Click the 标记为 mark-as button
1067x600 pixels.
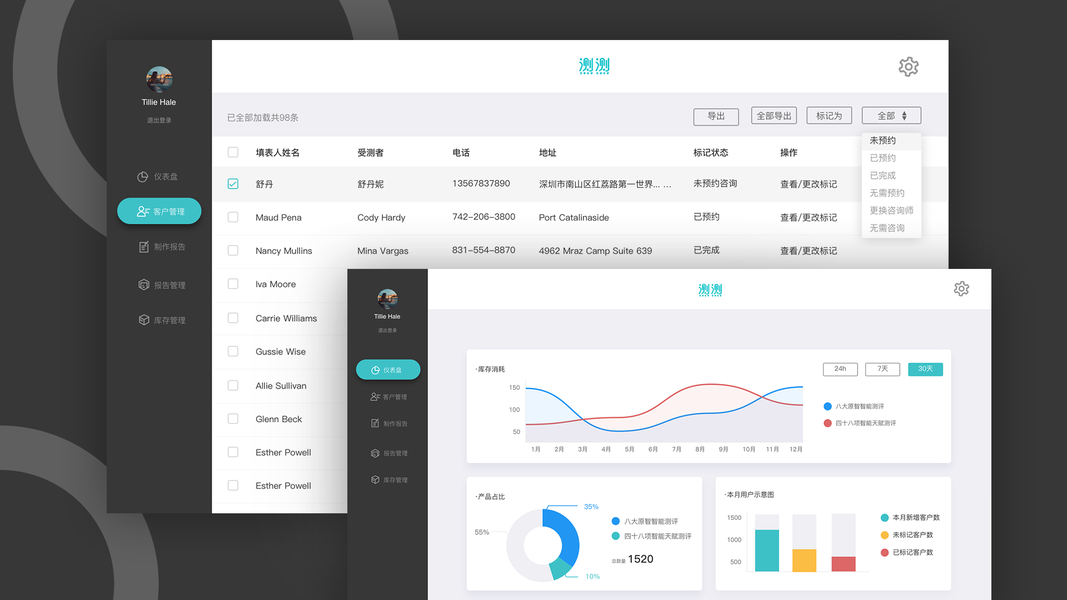coord(829,116)
